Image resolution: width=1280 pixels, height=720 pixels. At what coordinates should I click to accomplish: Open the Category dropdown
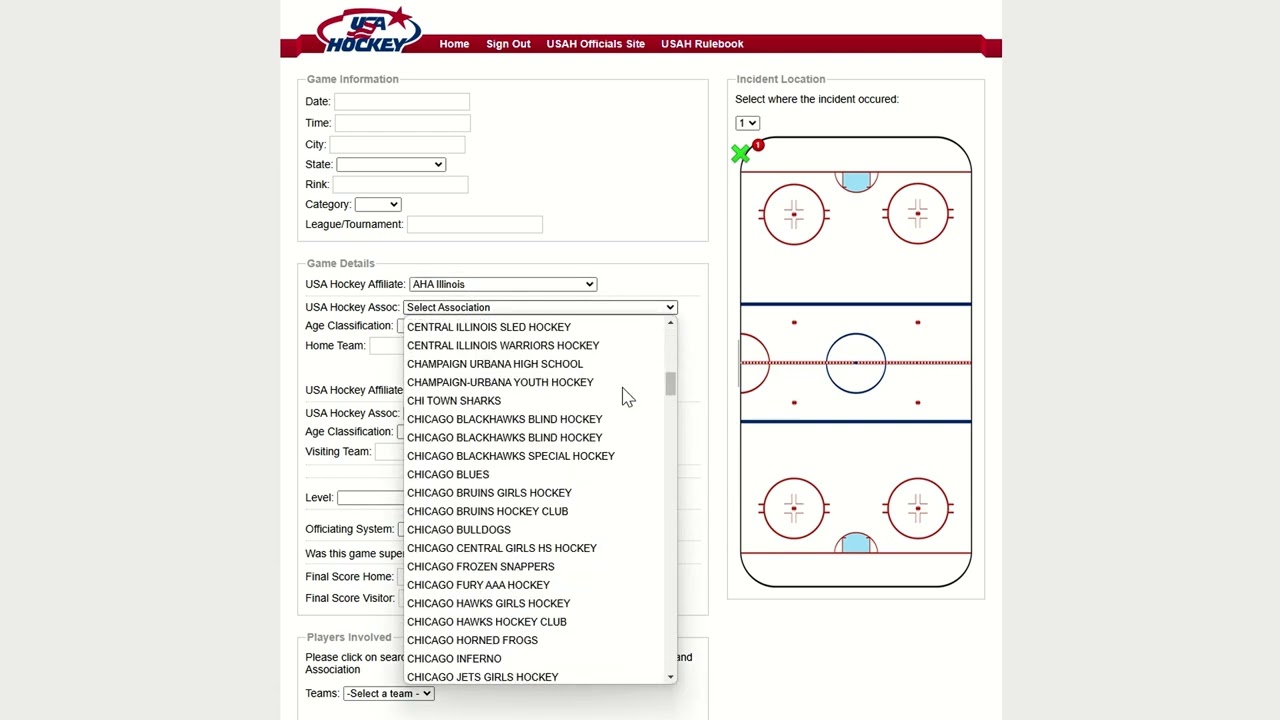377,204
